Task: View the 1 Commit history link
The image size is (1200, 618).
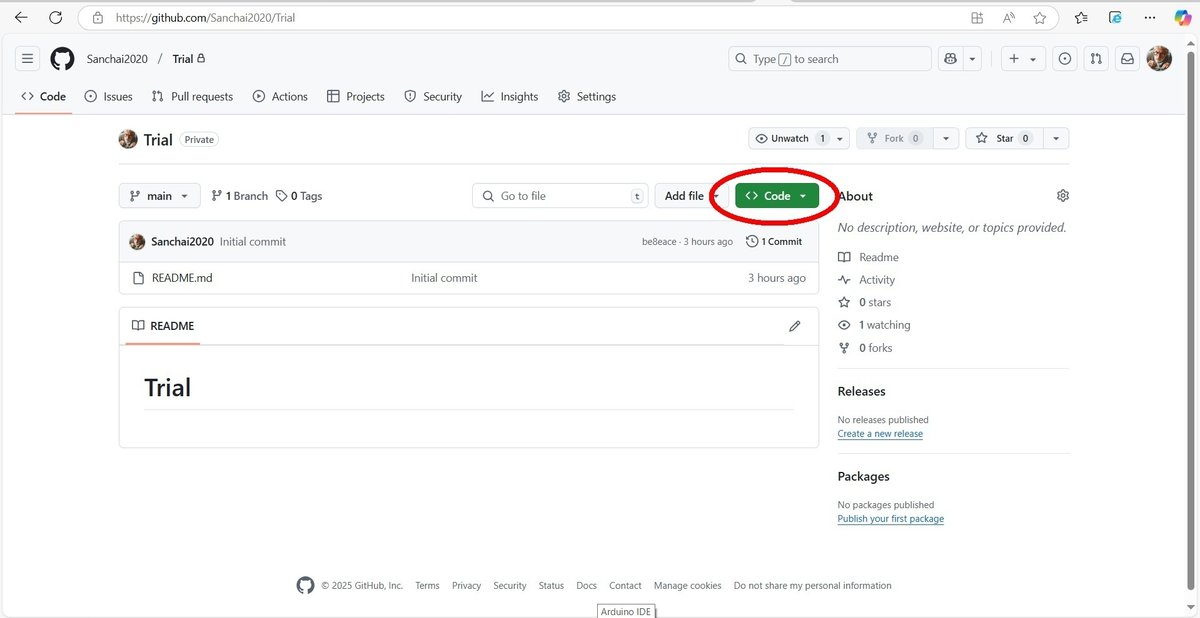Action: tap(774, 242)
